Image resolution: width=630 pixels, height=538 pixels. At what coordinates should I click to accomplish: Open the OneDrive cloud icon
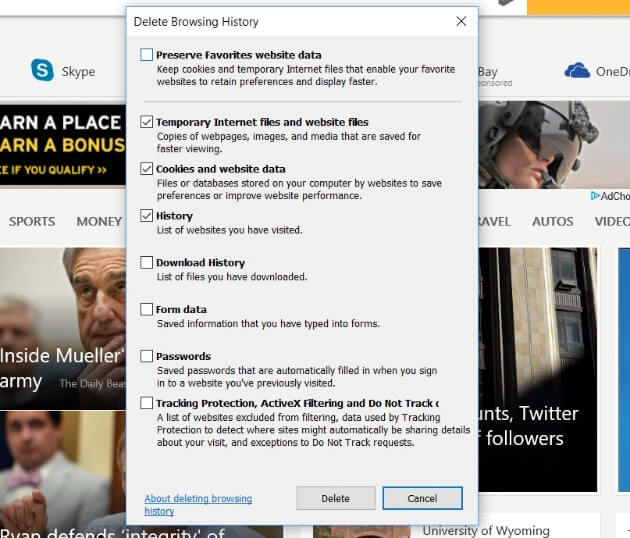point(577,70)
